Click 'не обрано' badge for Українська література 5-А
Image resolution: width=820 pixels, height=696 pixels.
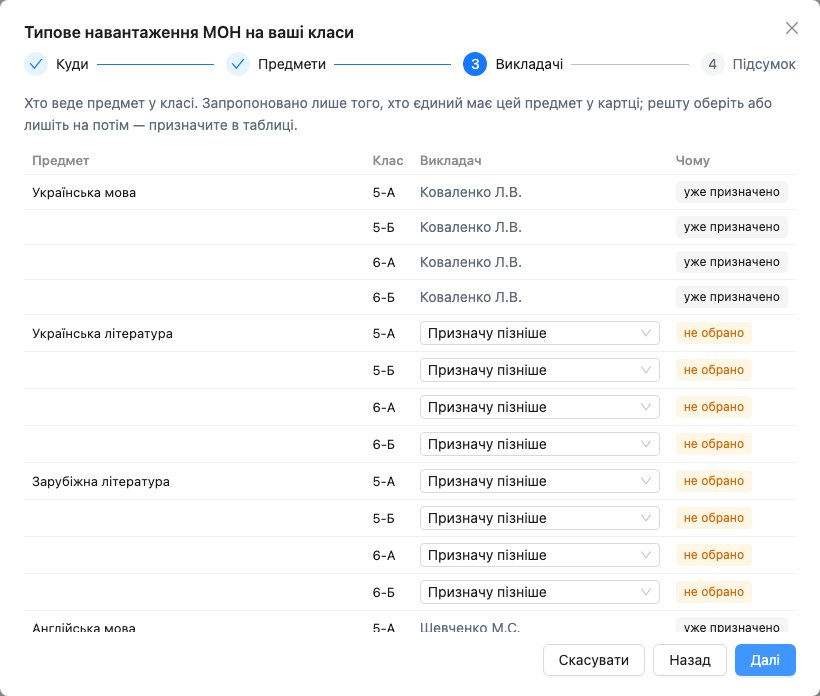714,333
